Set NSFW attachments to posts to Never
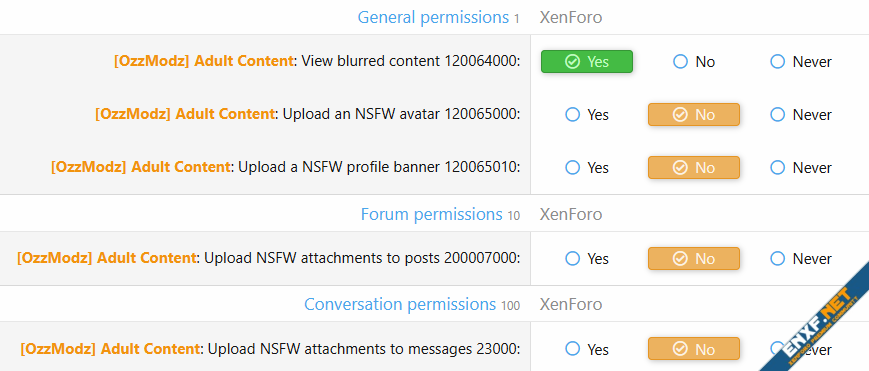Viewport: 869px width, 371px height. 801,258
